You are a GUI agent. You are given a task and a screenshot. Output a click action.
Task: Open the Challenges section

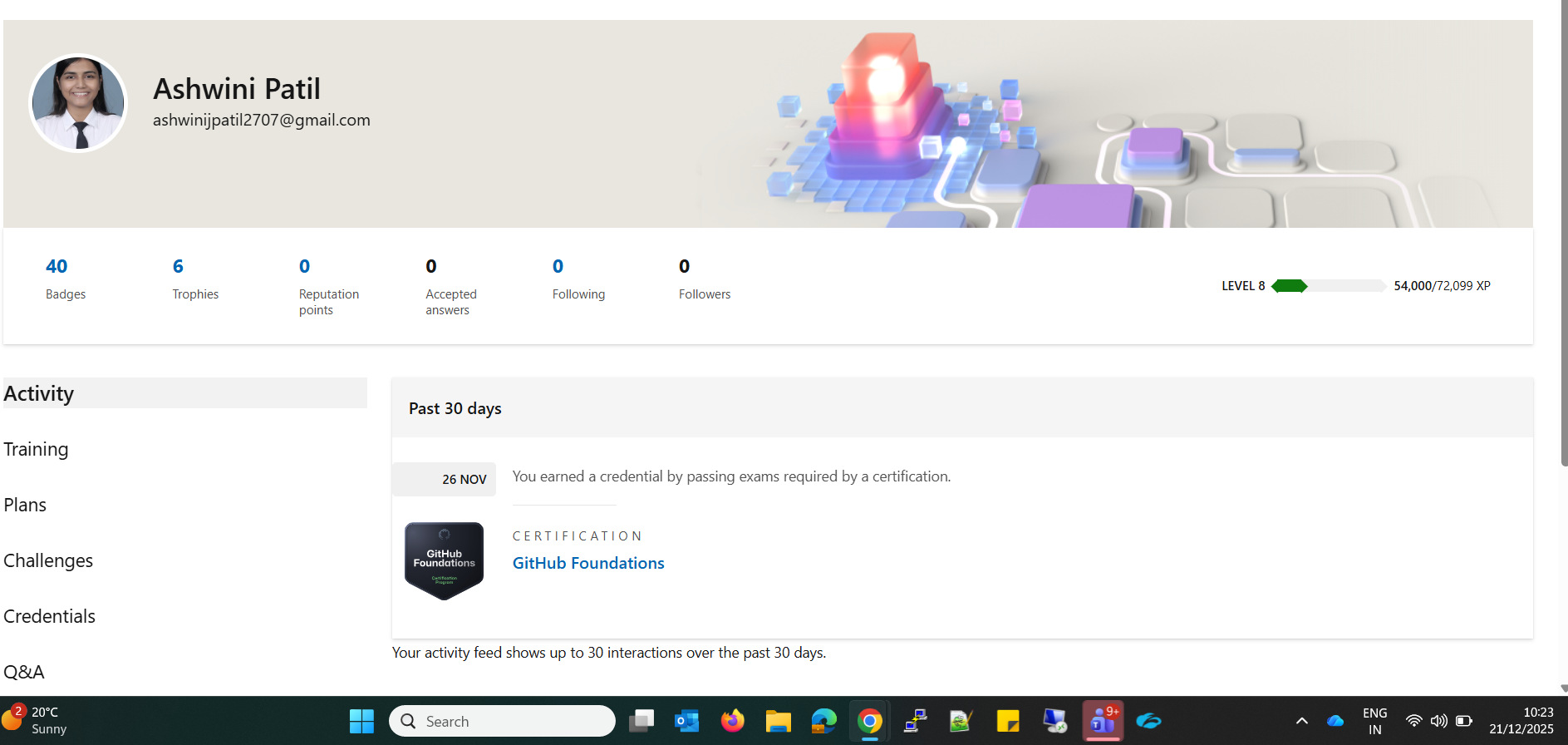click(48, 560)
